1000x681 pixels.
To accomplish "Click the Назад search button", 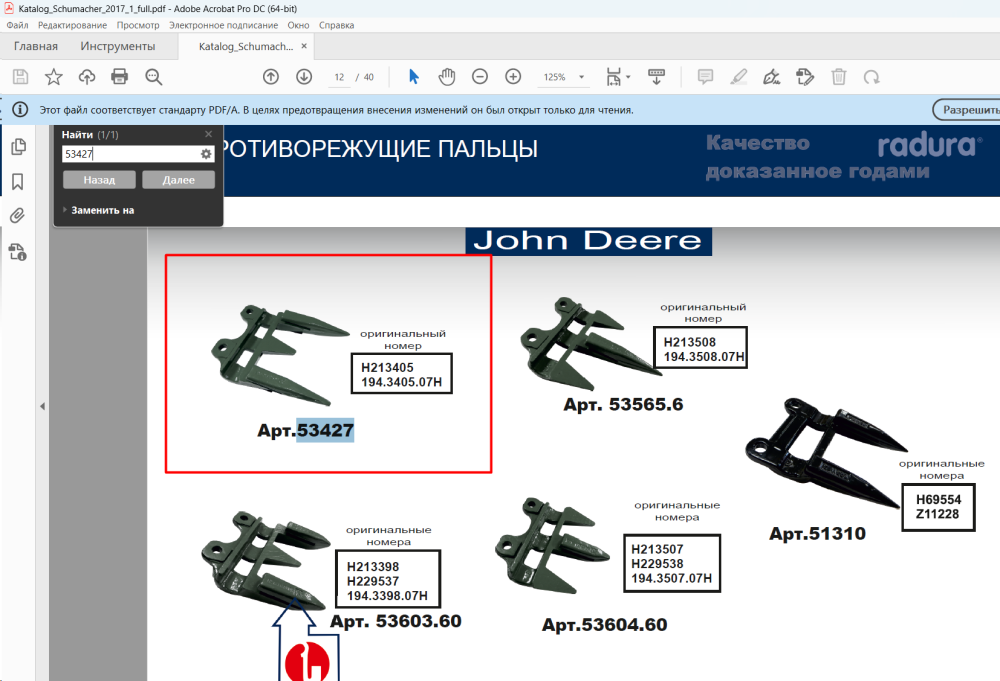I will 99,180.
